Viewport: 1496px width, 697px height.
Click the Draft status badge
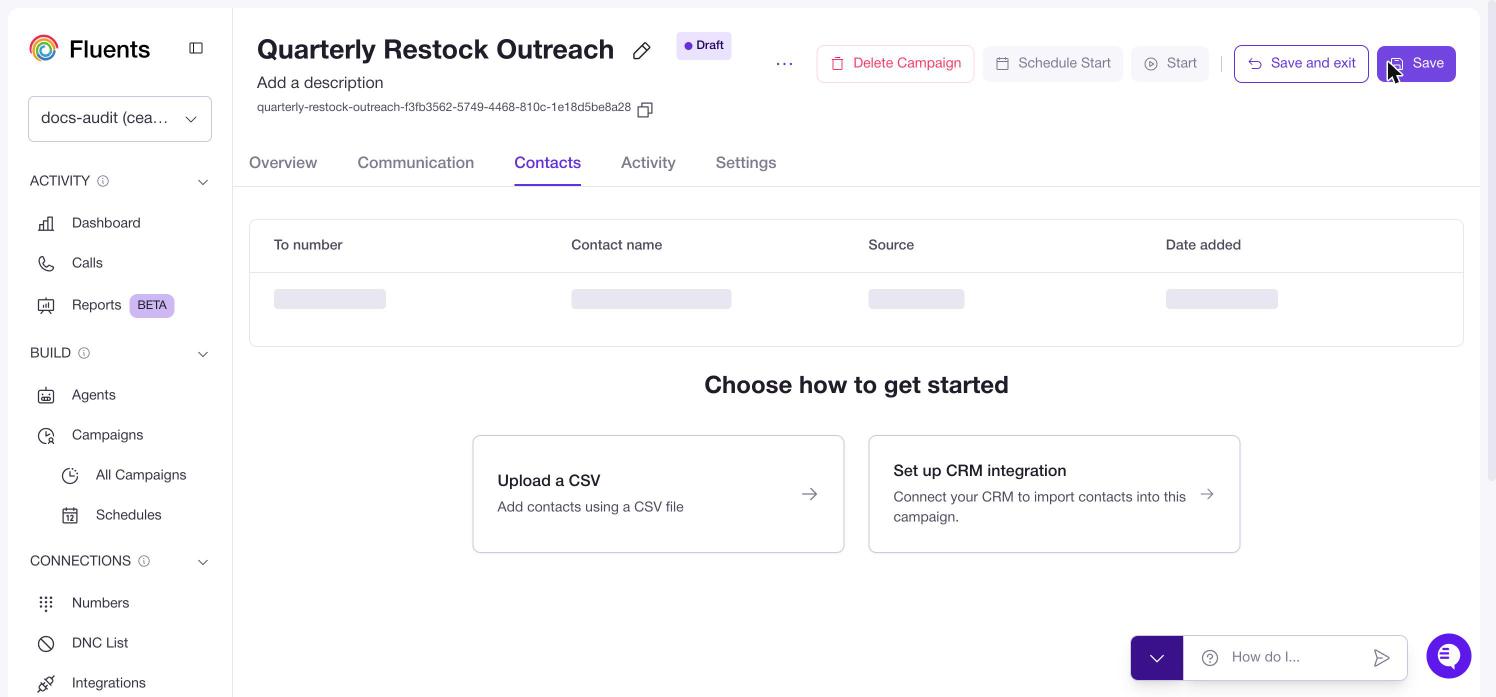pos(704,46)
